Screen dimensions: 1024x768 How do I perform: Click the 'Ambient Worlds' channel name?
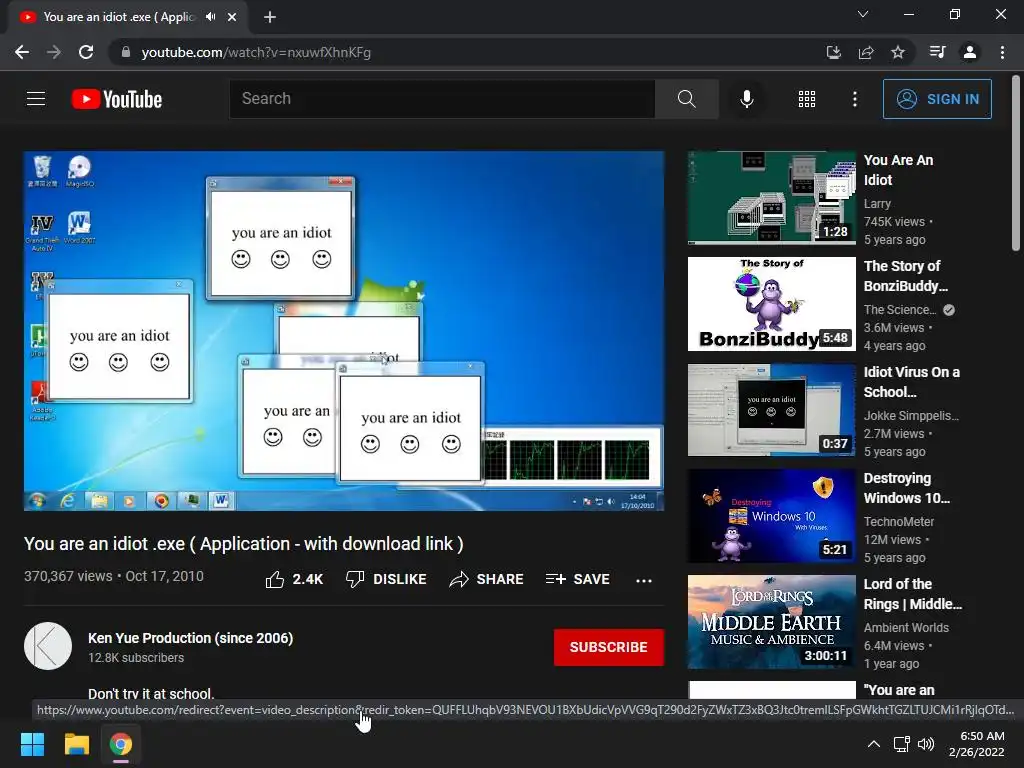(x=906, y=627)
